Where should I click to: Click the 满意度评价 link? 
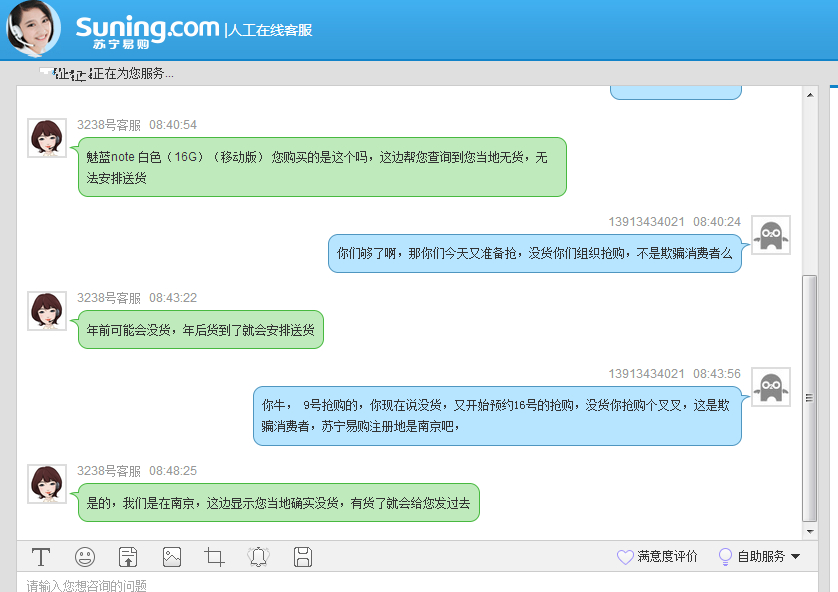667,556
